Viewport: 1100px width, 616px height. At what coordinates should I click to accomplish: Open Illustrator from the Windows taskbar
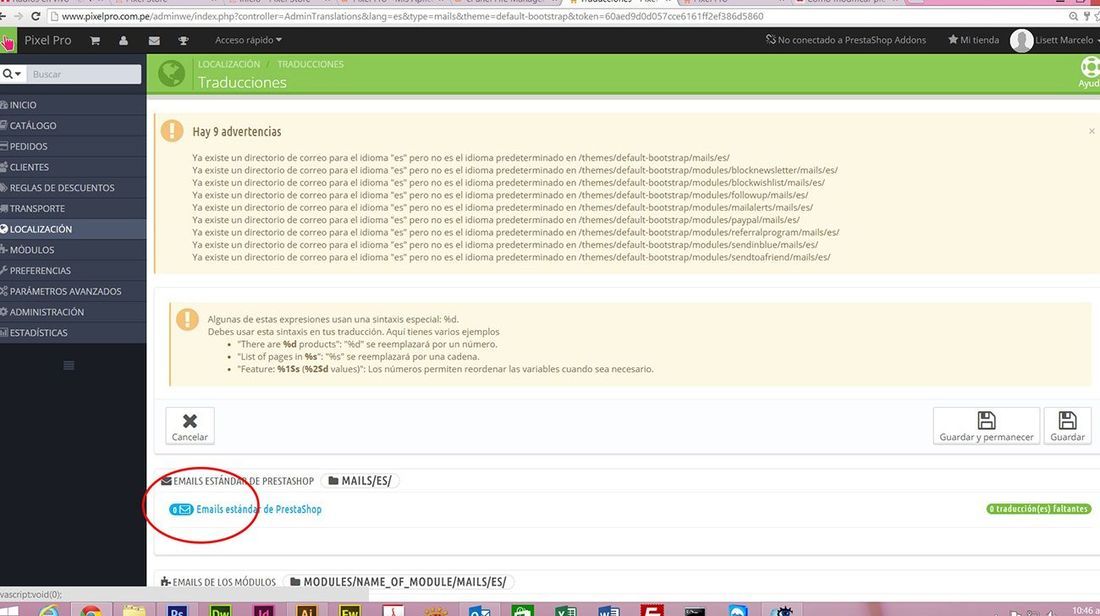307,610
